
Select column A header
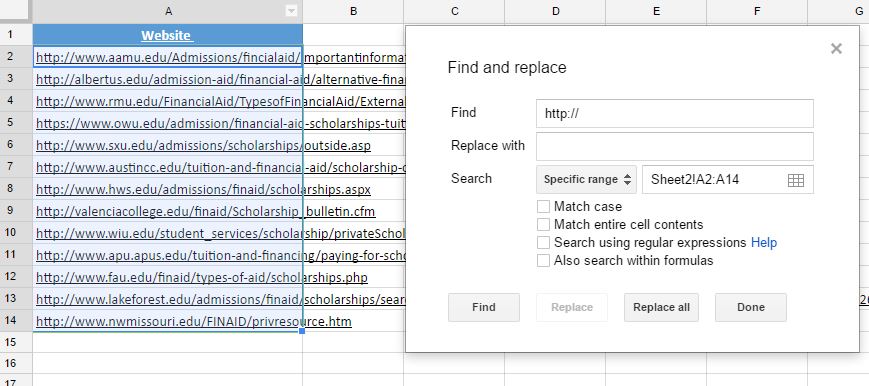[167, 11]
